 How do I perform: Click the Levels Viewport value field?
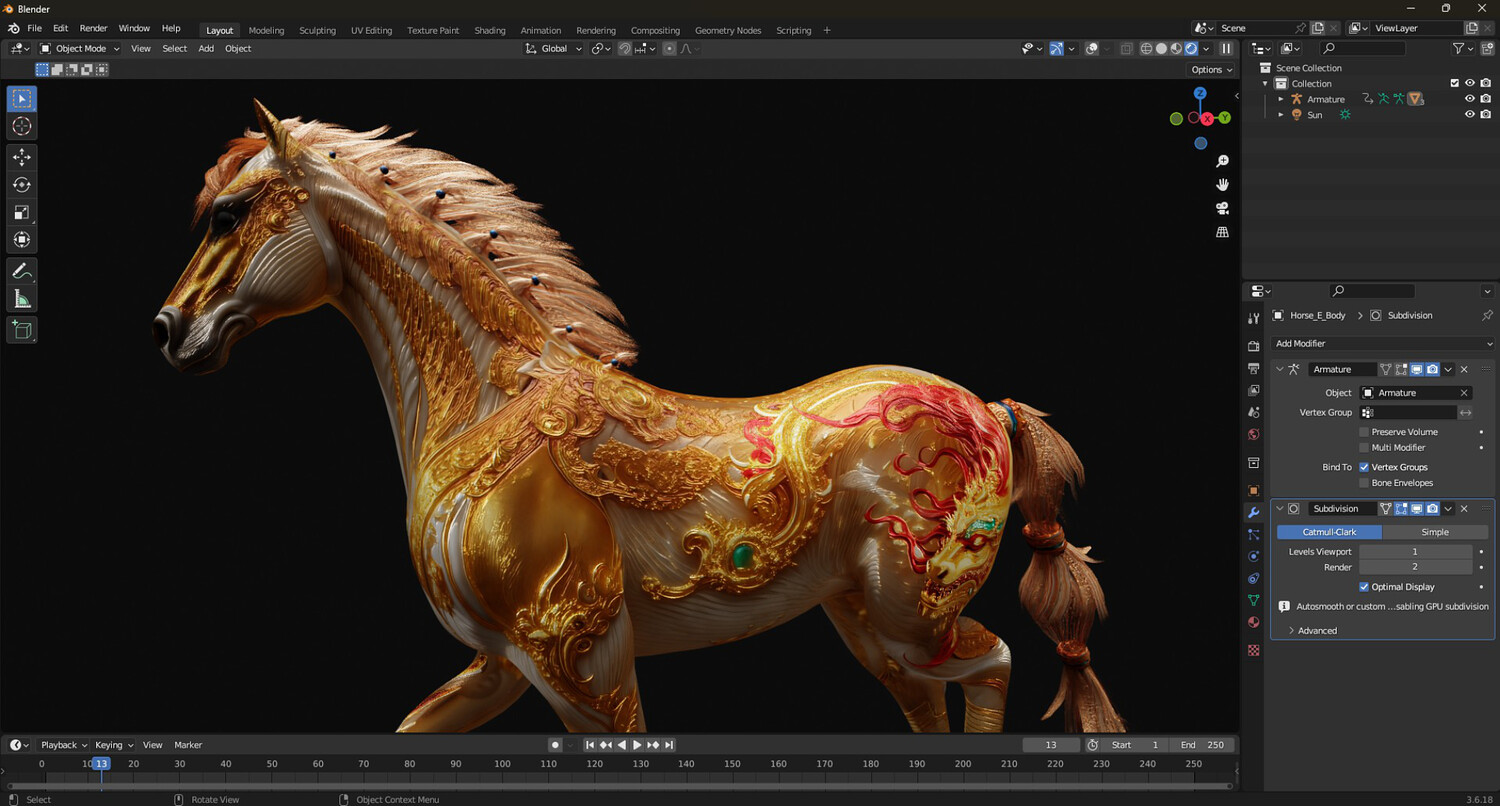pyautogui.click(x=1415, y=552)
